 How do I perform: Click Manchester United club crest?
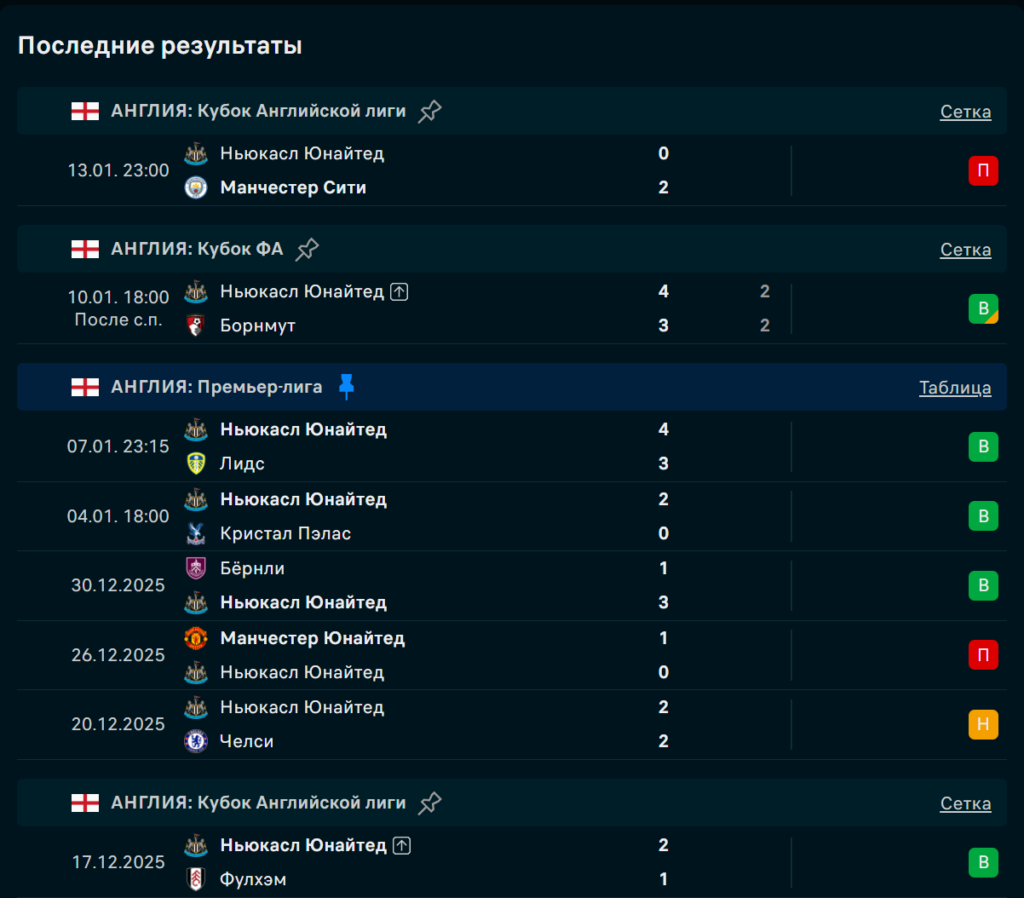click(196, 638)
